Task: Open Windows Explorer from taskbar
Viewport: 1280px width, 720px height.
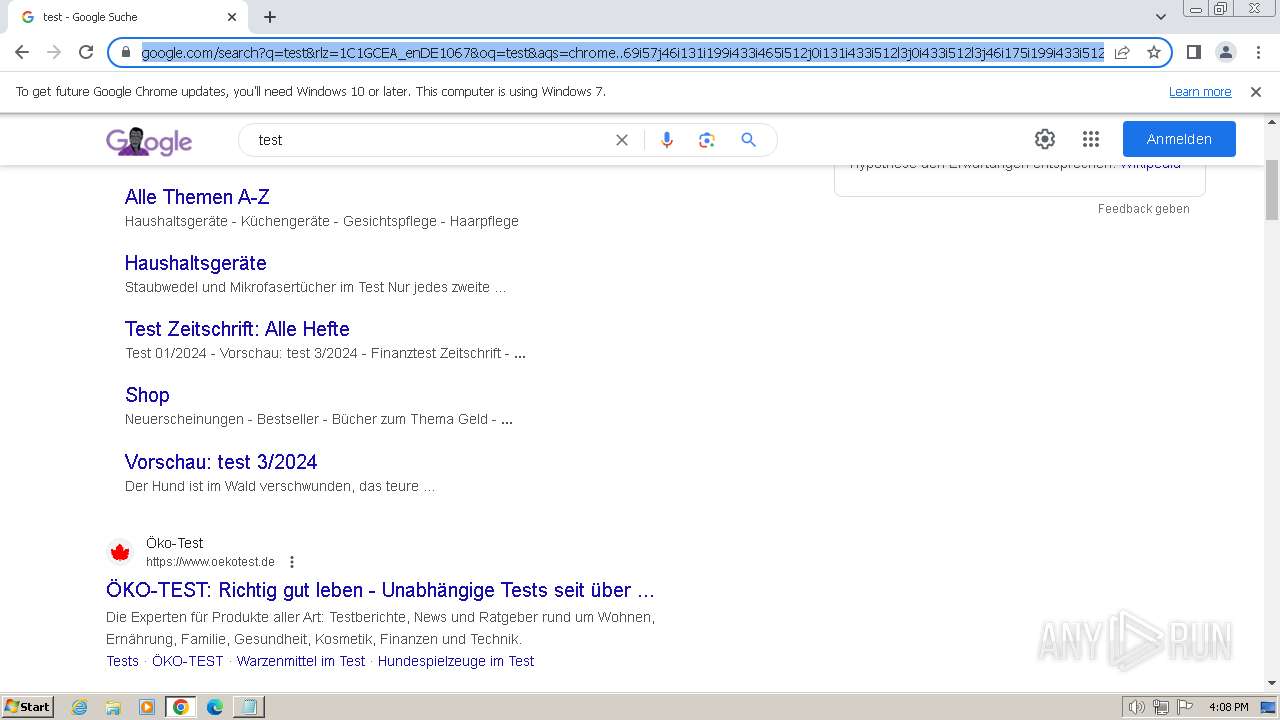Action: tap(113, 707)
